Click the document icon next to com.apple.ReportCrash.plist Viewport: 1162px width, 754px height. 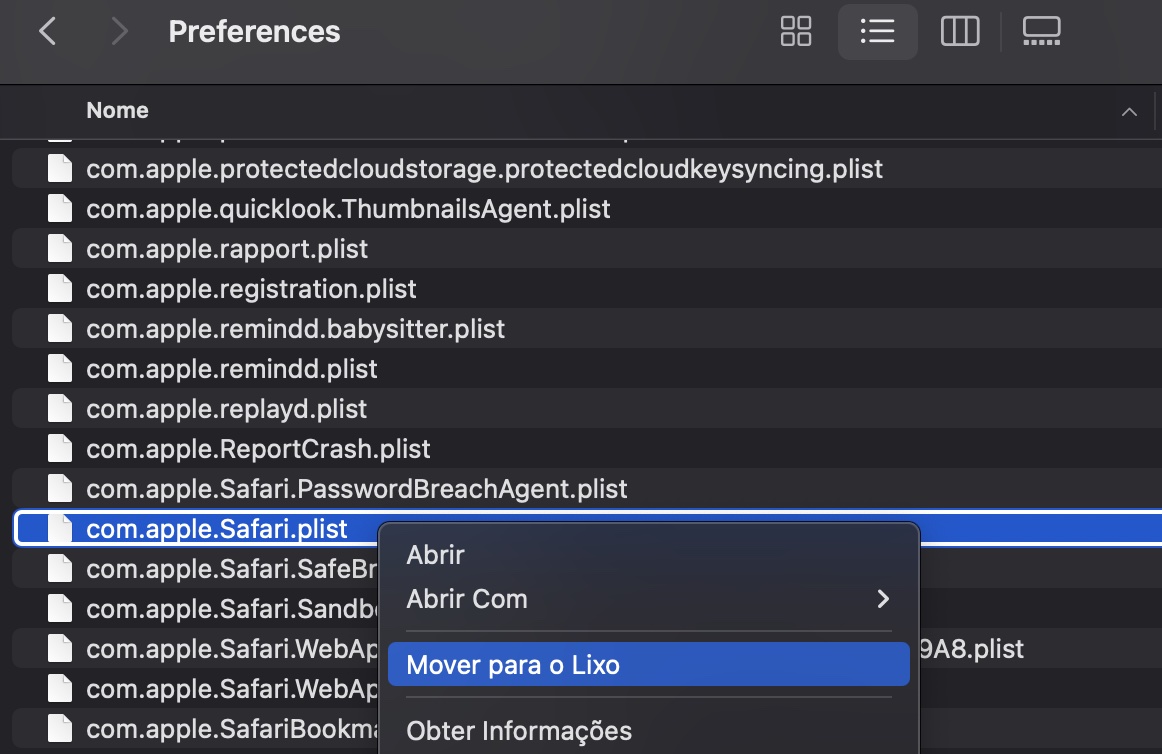pyautogui.click(x=59, y=448)
